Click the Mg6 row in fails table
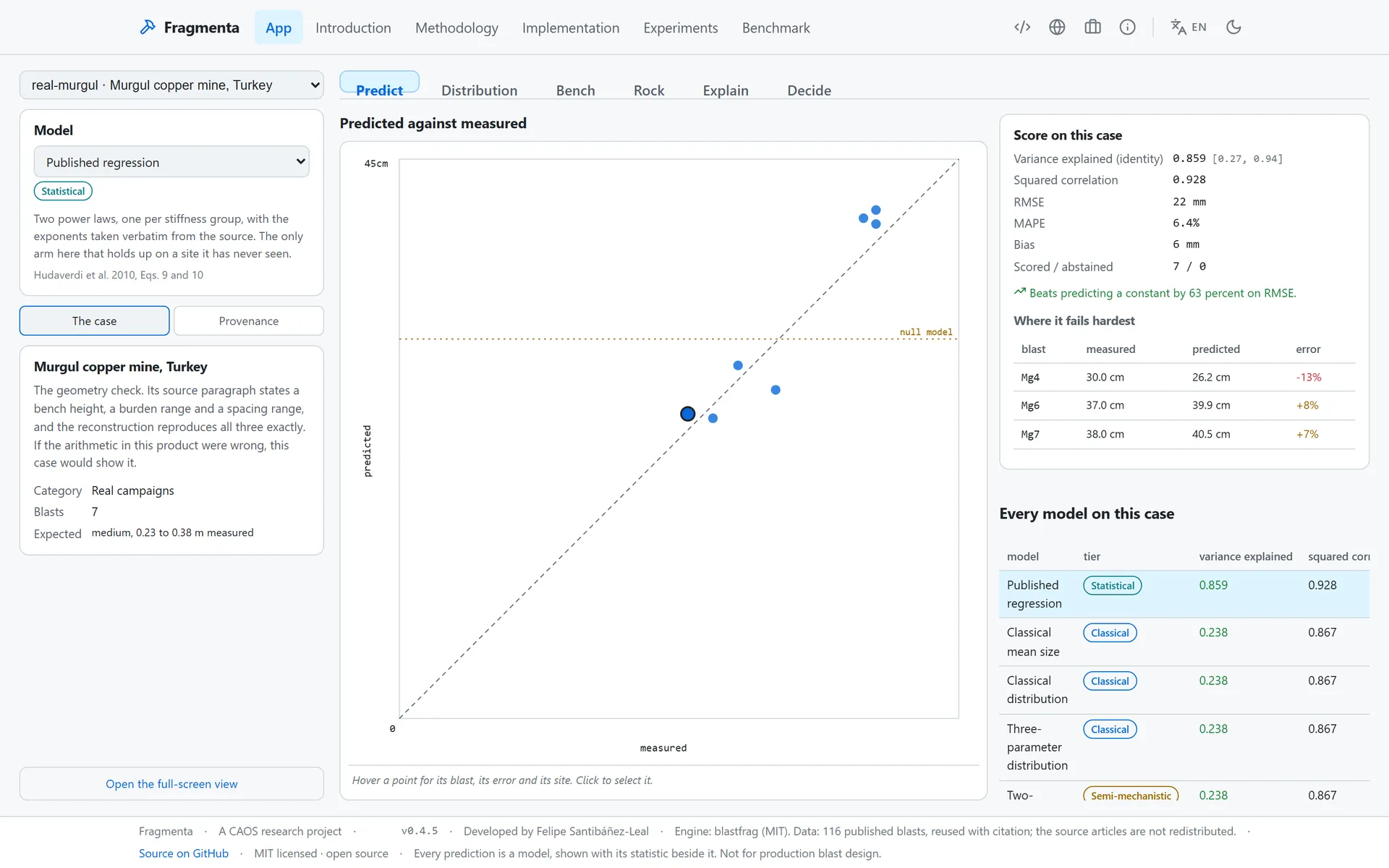This screenshot has width=1389, height=868. pos(1184,405)
